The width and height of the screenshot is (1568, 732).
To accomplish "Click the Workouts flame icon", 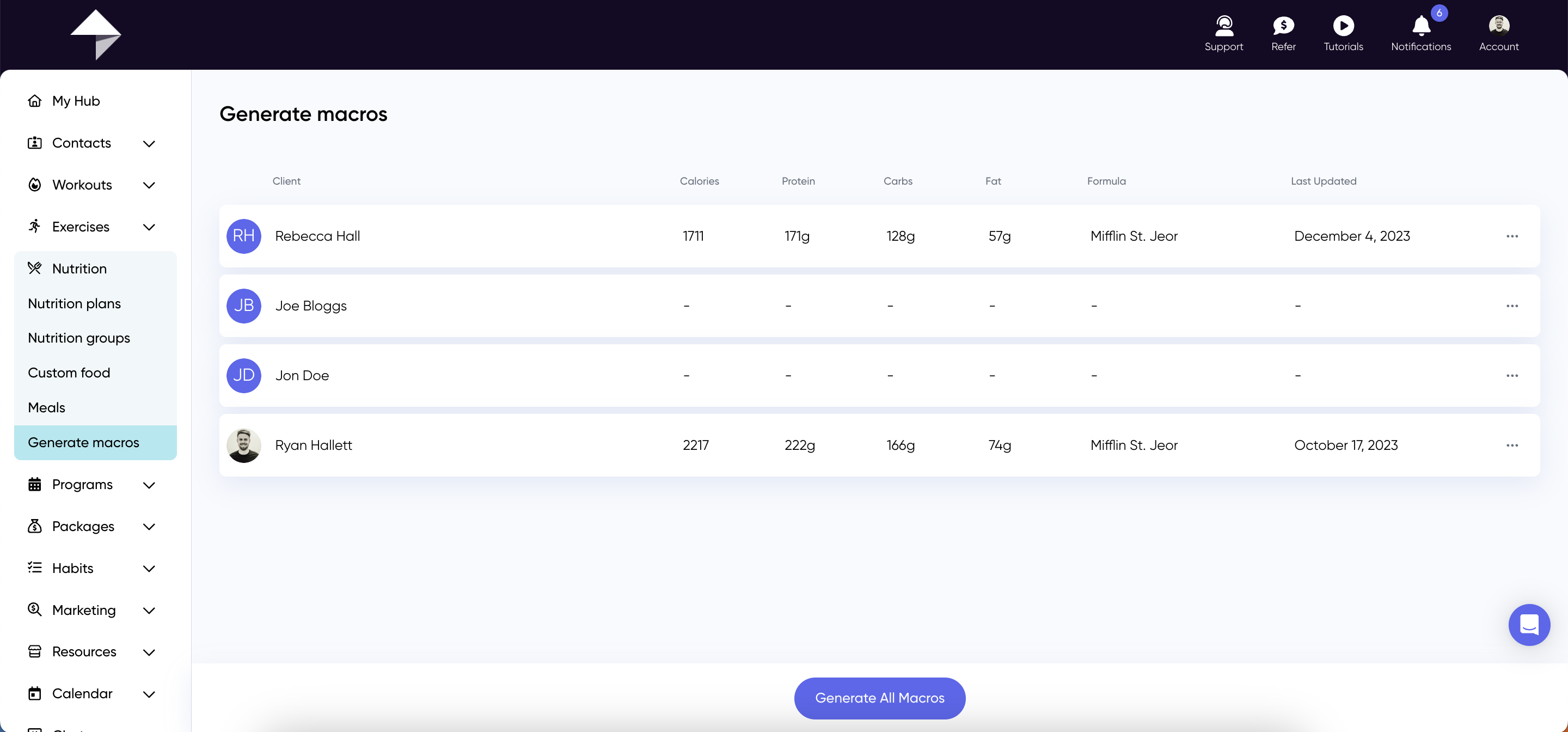I will (x=35, y=185).
